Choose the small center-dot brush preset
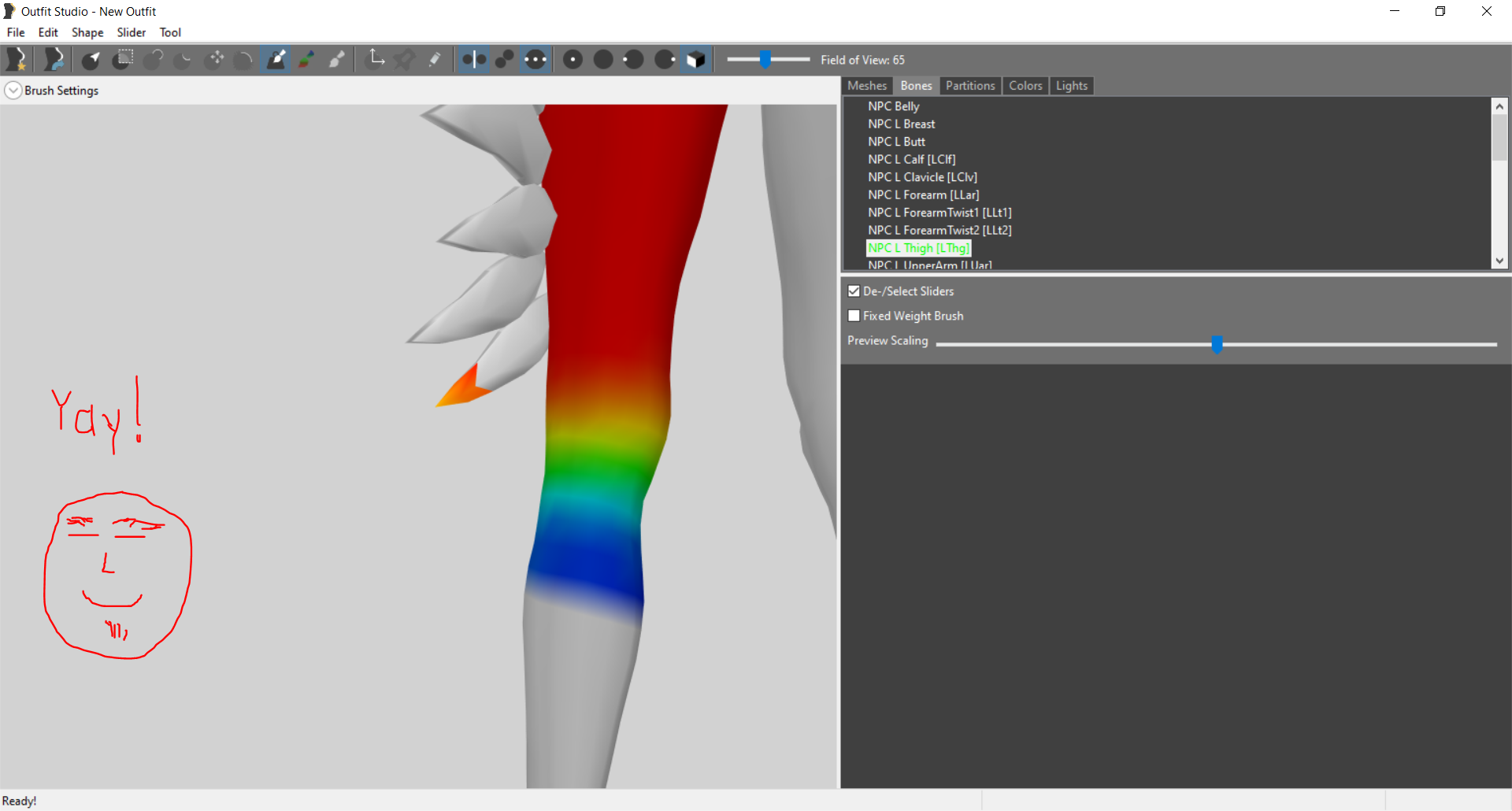The image size is (1512, 811). 573,59
